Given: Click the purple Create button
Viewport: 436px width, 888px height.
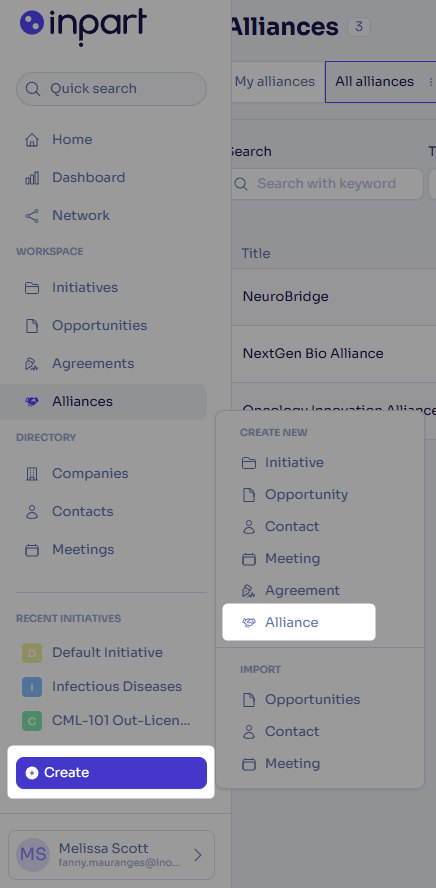Looking at the screenshot, I should pos(112,772).
